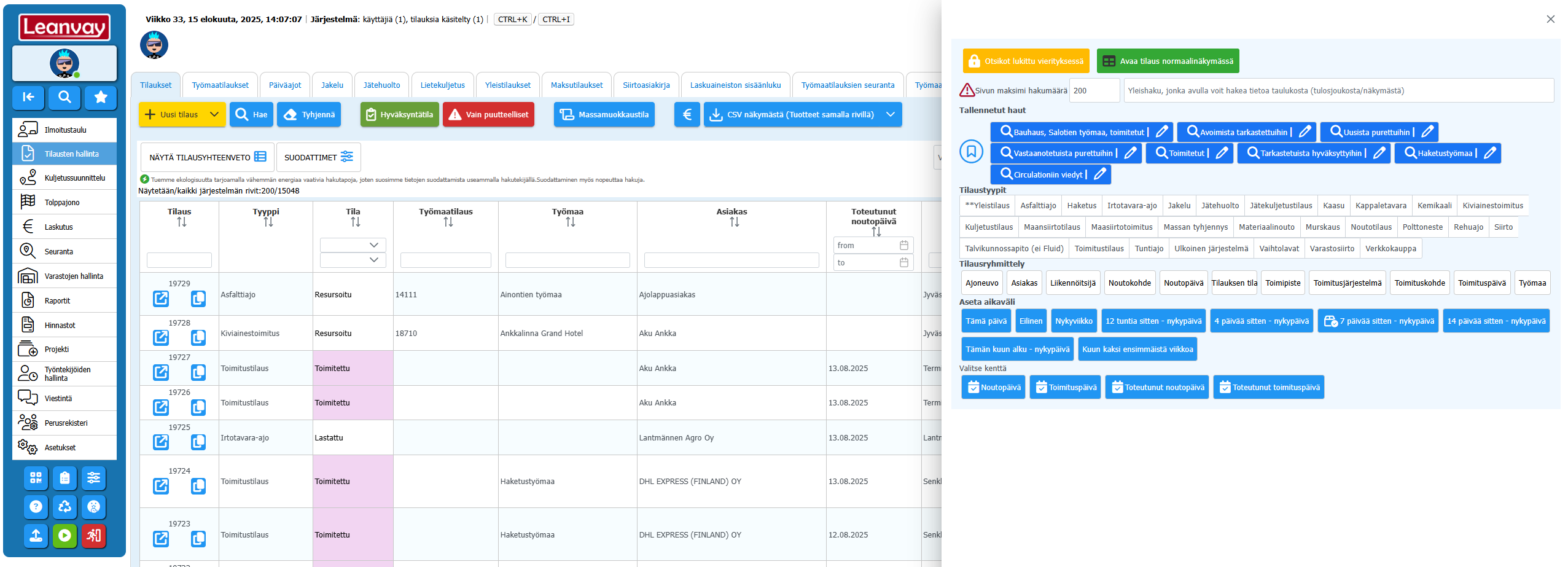Screen dimensions: 1568x567
Task: Edit the Toimitetut saved search pencil
Action: [x=1222, y=153]
